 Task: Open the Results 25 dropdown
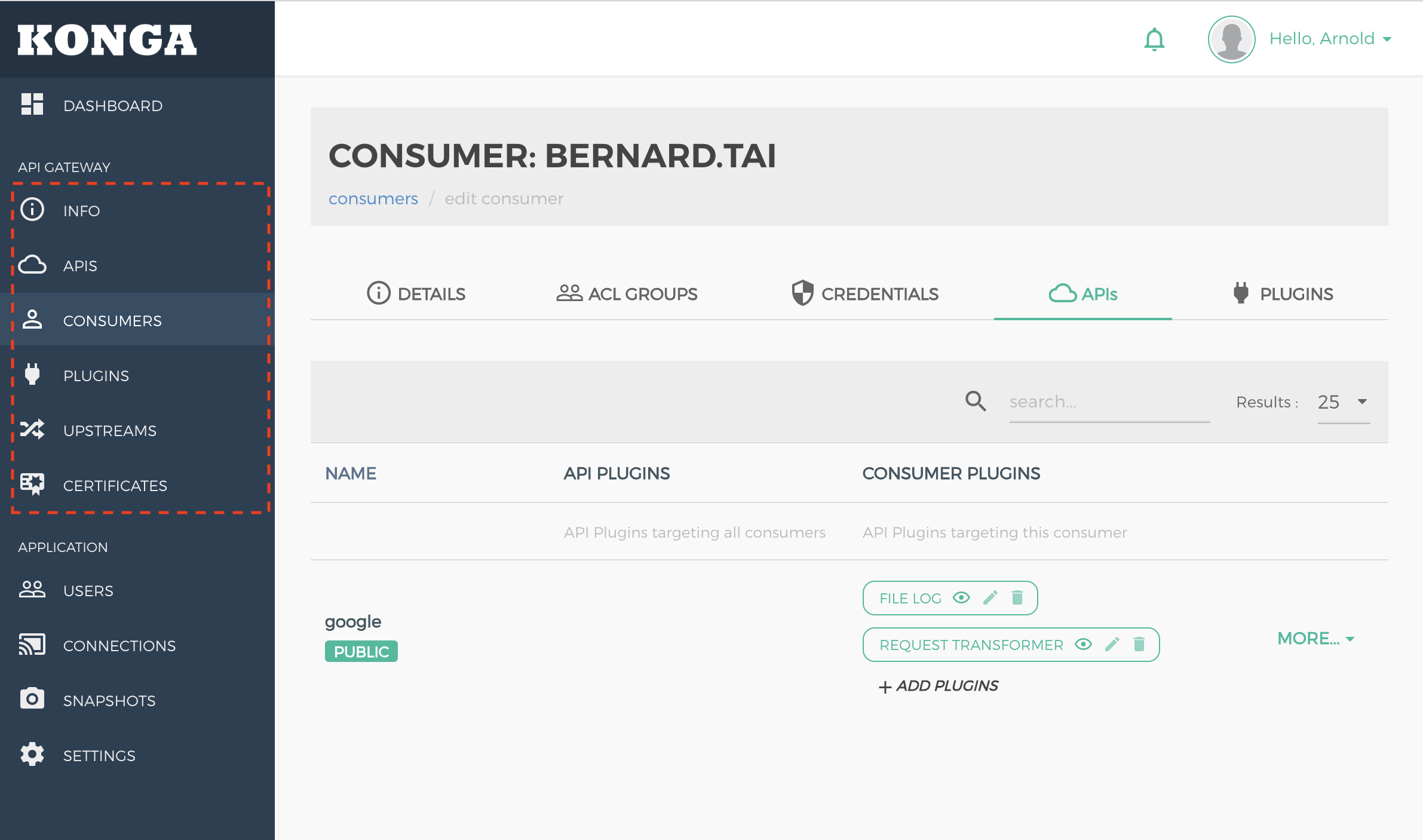pos(1344,402)
